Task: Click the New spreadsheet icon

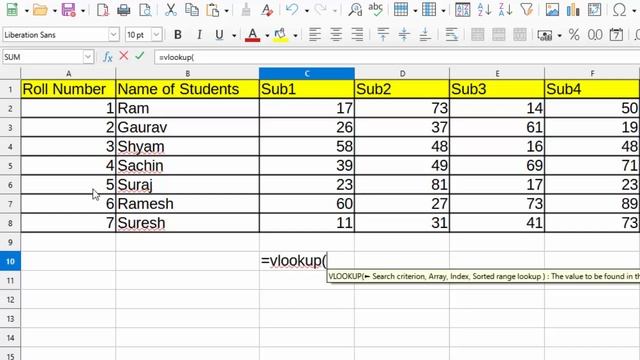Action: pos(12,9)
